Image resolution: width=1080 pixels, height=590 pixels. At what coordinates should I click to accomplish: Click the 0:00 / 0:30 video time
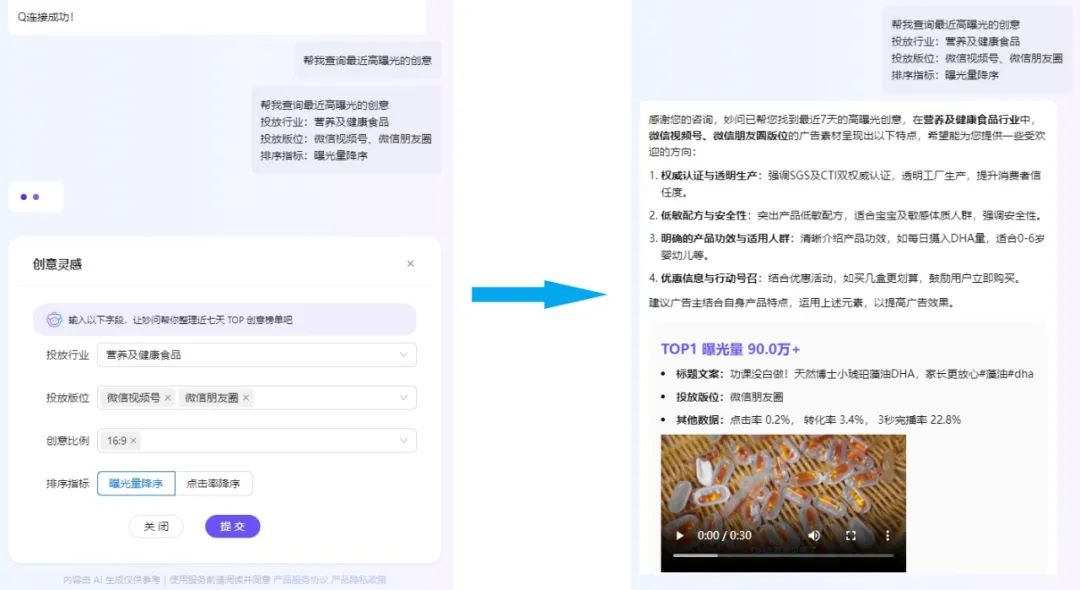(725, 536)
